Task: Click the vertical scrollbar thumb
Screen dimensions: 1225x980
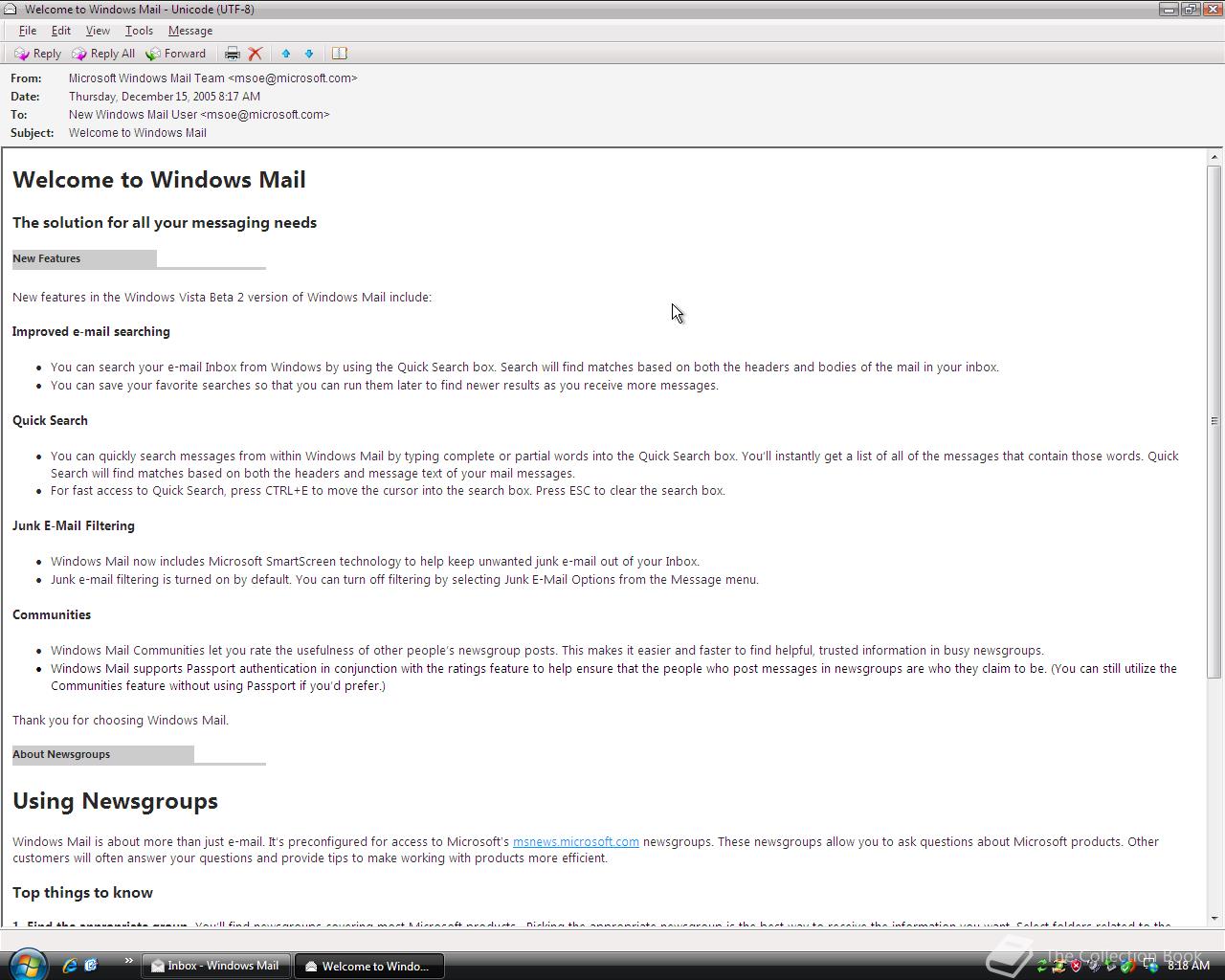Action: click(x=1214, y=421)
